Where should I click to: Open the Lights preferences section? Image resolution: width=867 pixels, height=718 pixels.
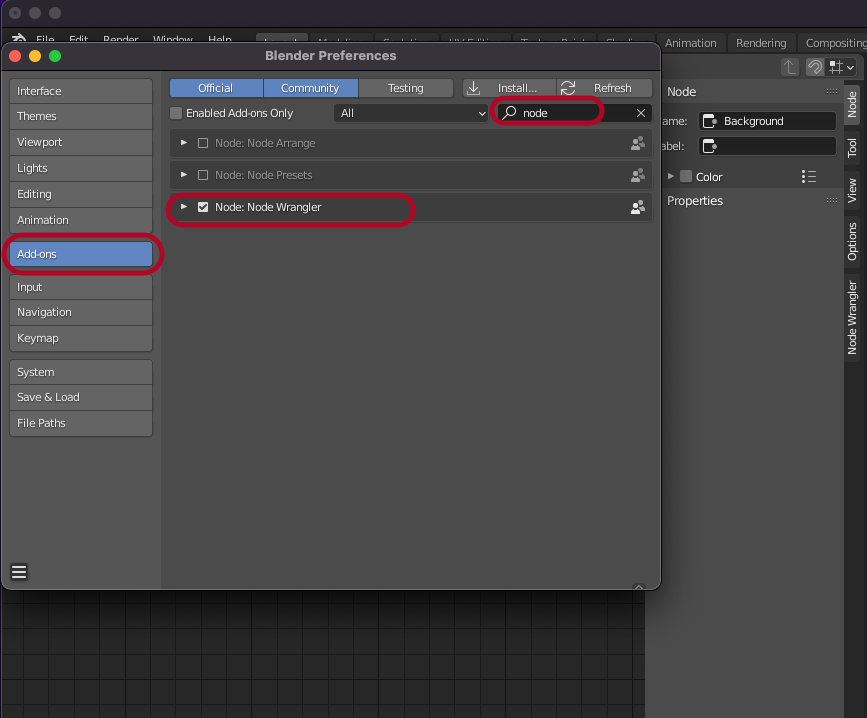81,169
